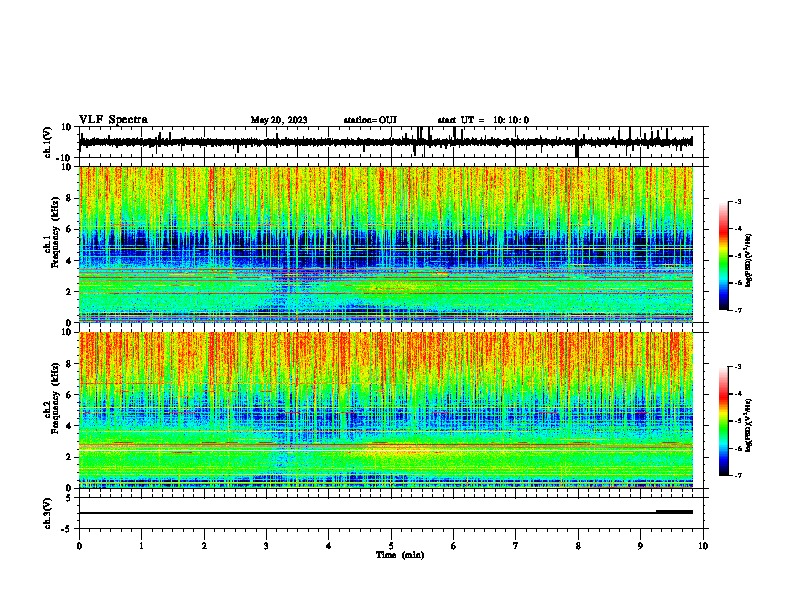Click the "6" kHz tick of ch.1 spectrogram
792x612 pixels.
pos(69,229)
